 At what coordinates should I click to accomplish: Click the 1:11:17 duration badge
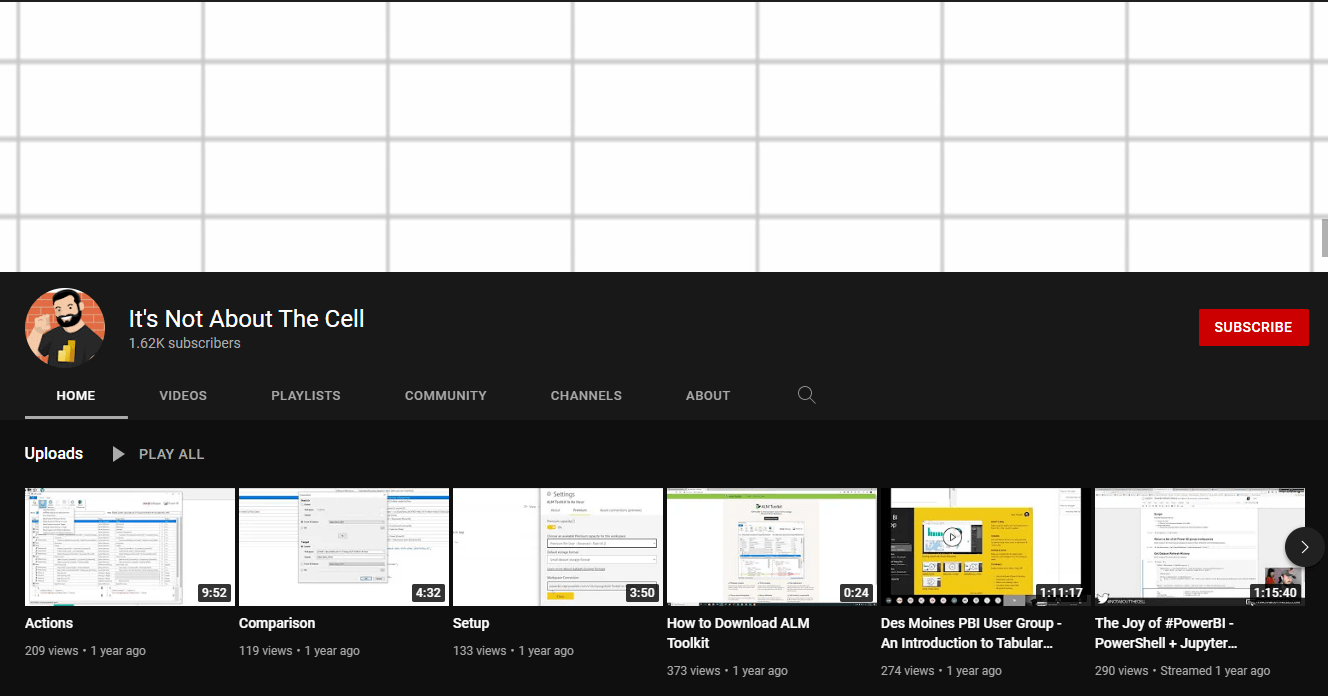click(1060, 593)
